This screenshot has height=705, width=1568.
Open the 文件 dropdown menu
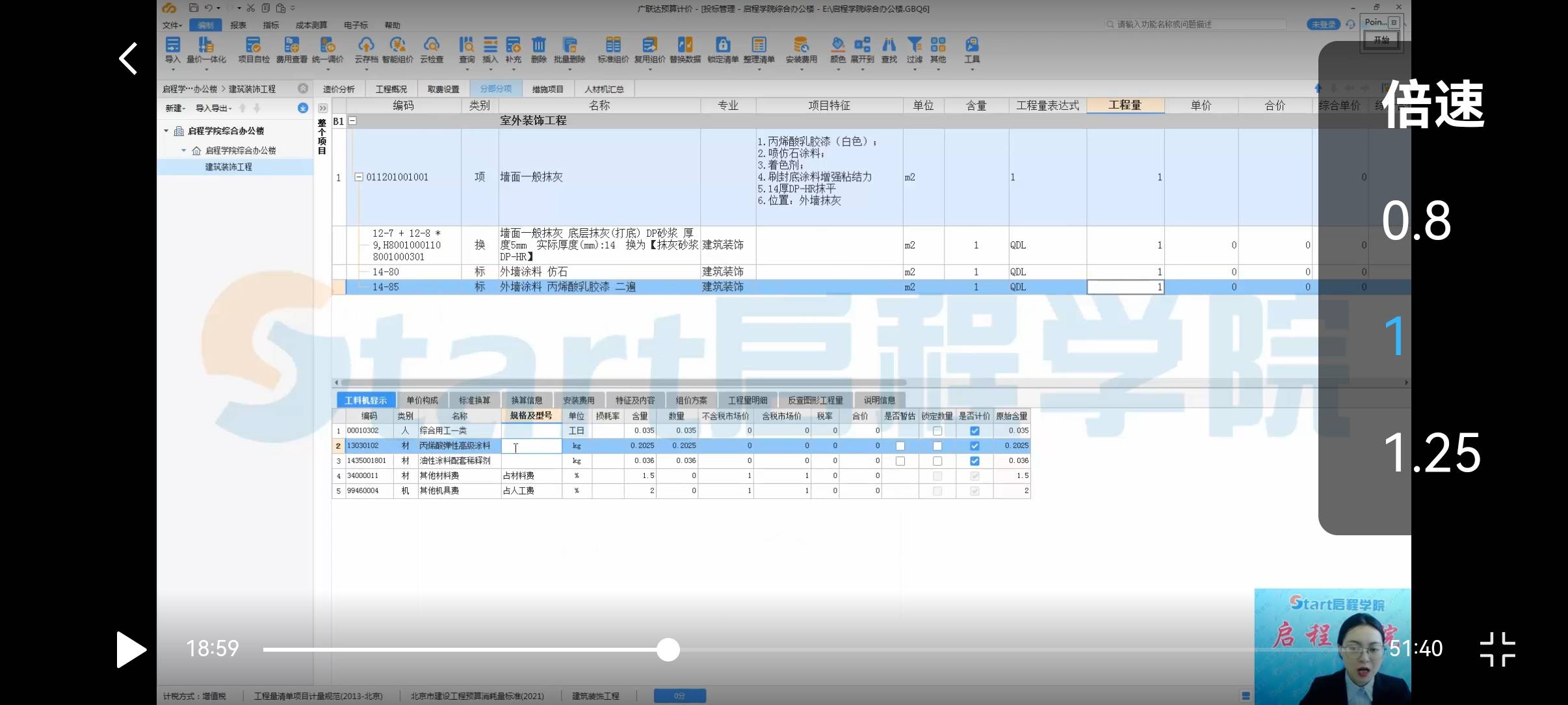[172, 25]
